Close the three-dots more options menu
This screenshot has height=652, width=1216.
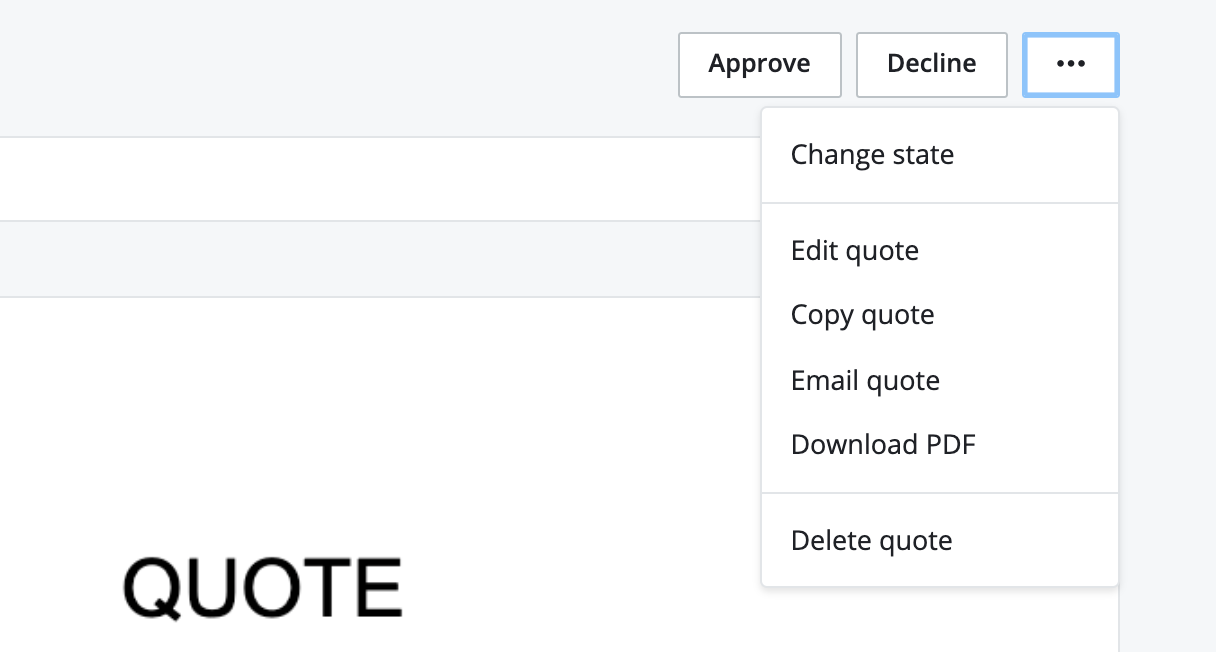[1070, 65]
